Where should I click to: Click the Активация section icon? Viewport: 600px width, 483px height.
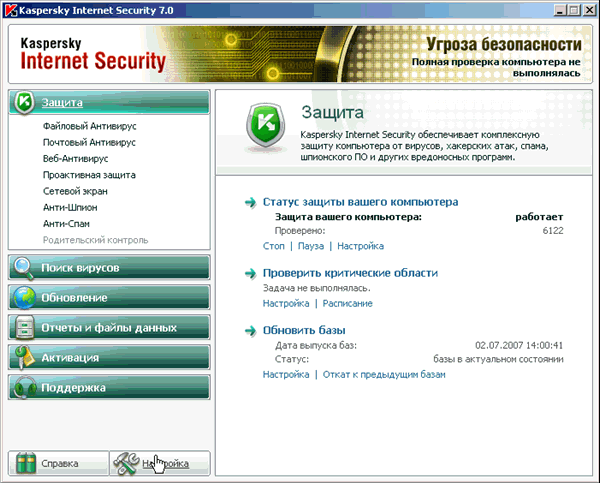pos(25,358)
